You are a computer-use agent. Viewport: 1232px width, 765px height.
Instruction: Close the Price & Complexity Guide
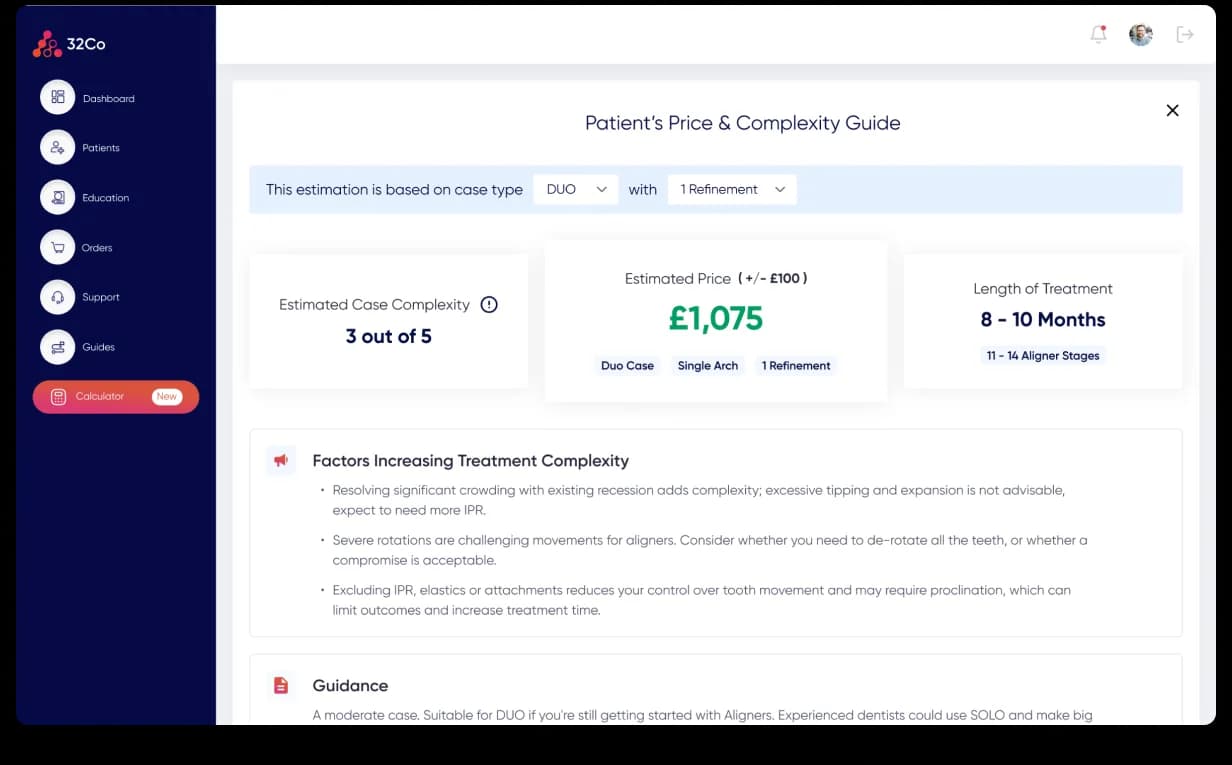click(x=1173, y=110)
